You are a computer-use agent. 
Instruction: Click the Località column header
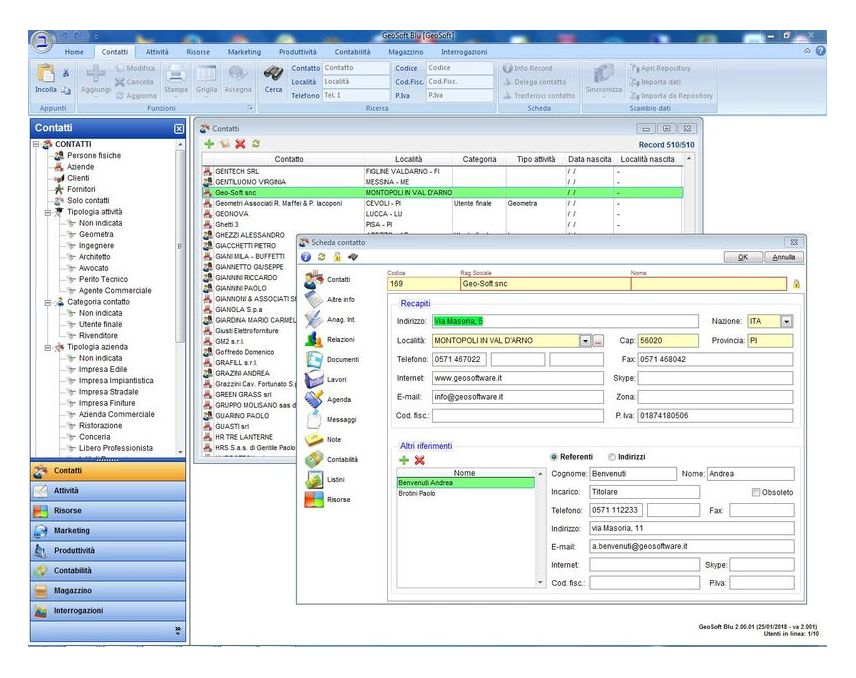point(408,159)
